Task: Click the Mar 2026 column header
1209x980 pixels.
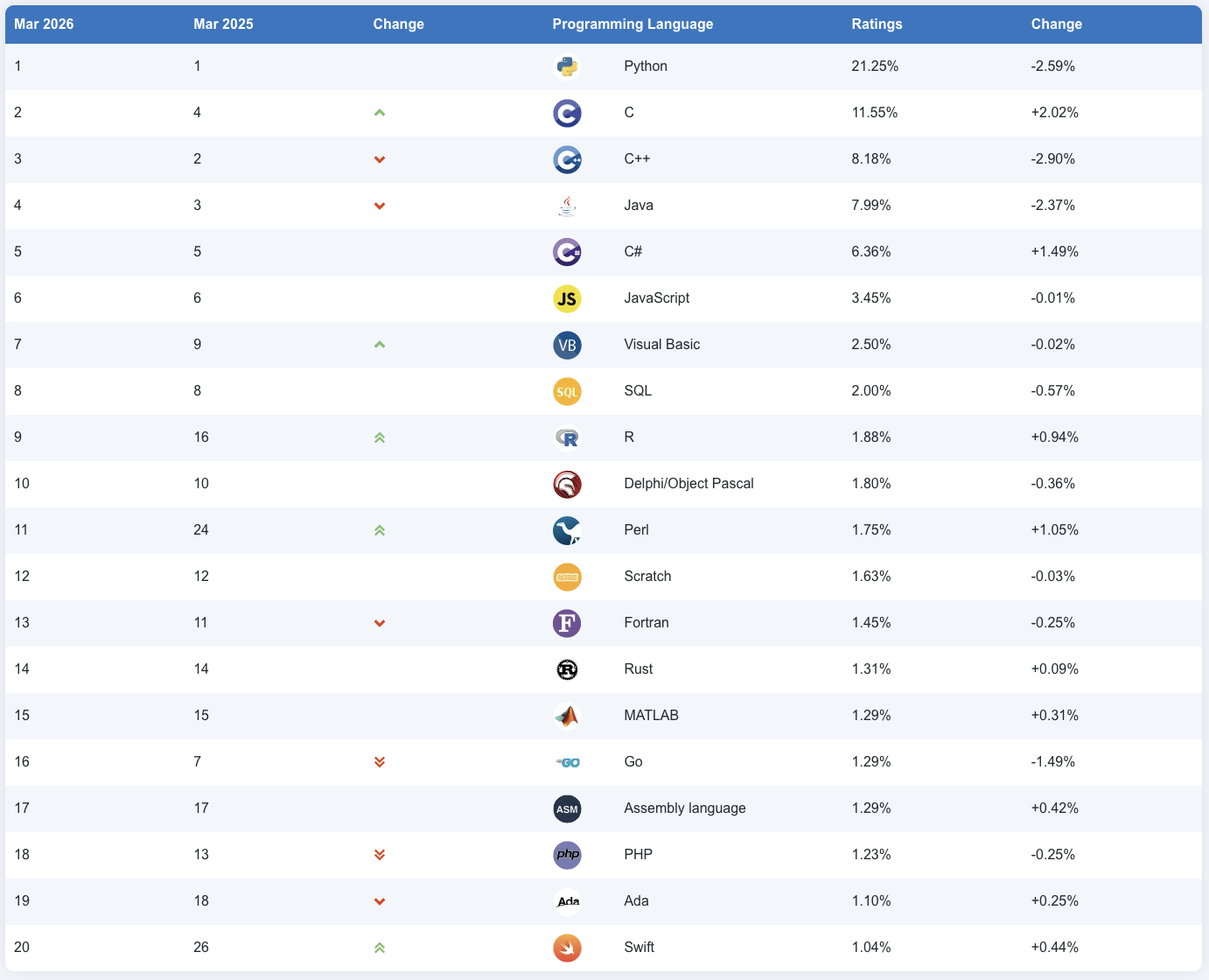Action: (x=44, y=24)
